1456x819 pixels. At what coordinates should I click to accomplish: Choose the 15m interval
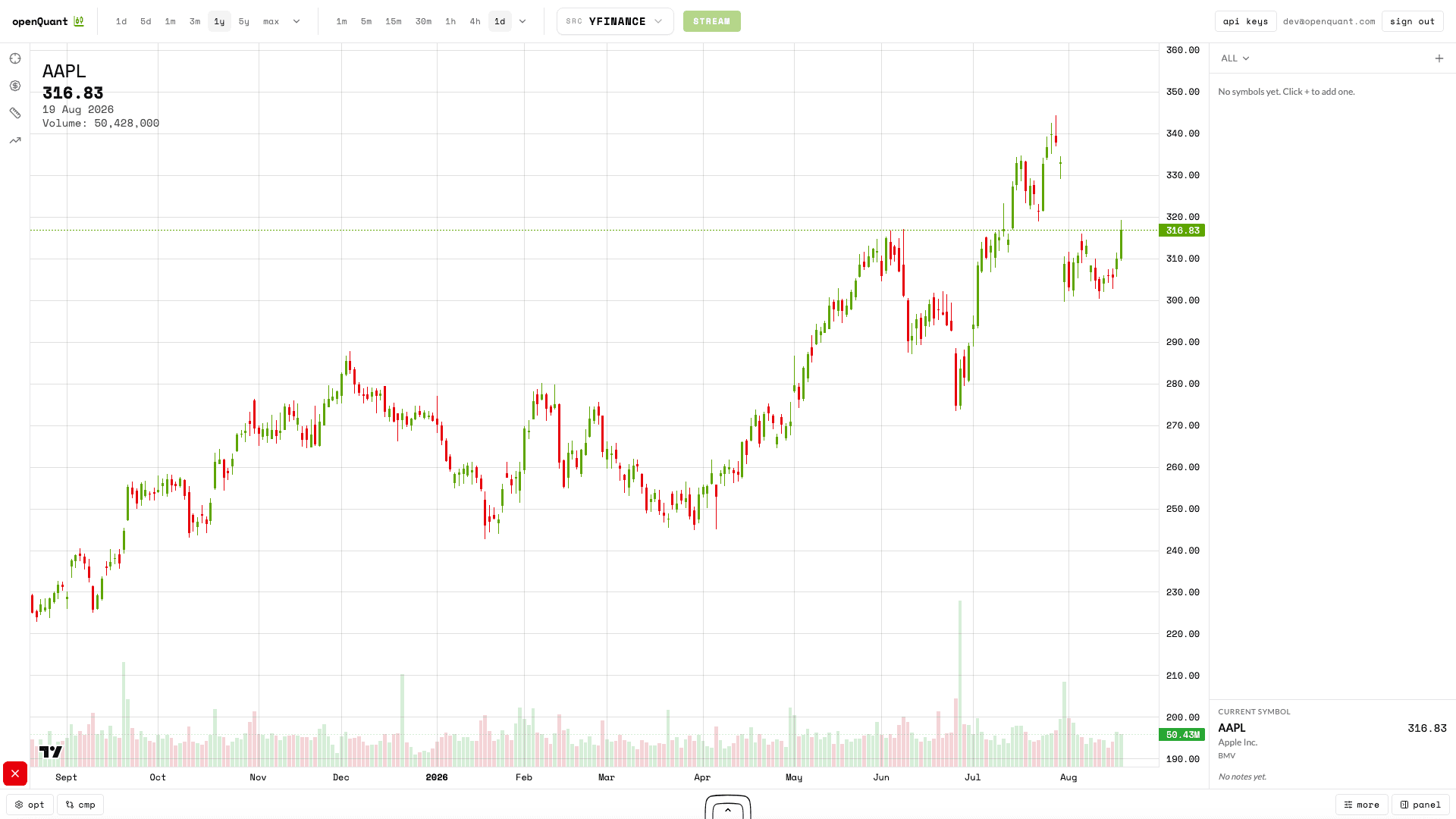coord(394,21)
